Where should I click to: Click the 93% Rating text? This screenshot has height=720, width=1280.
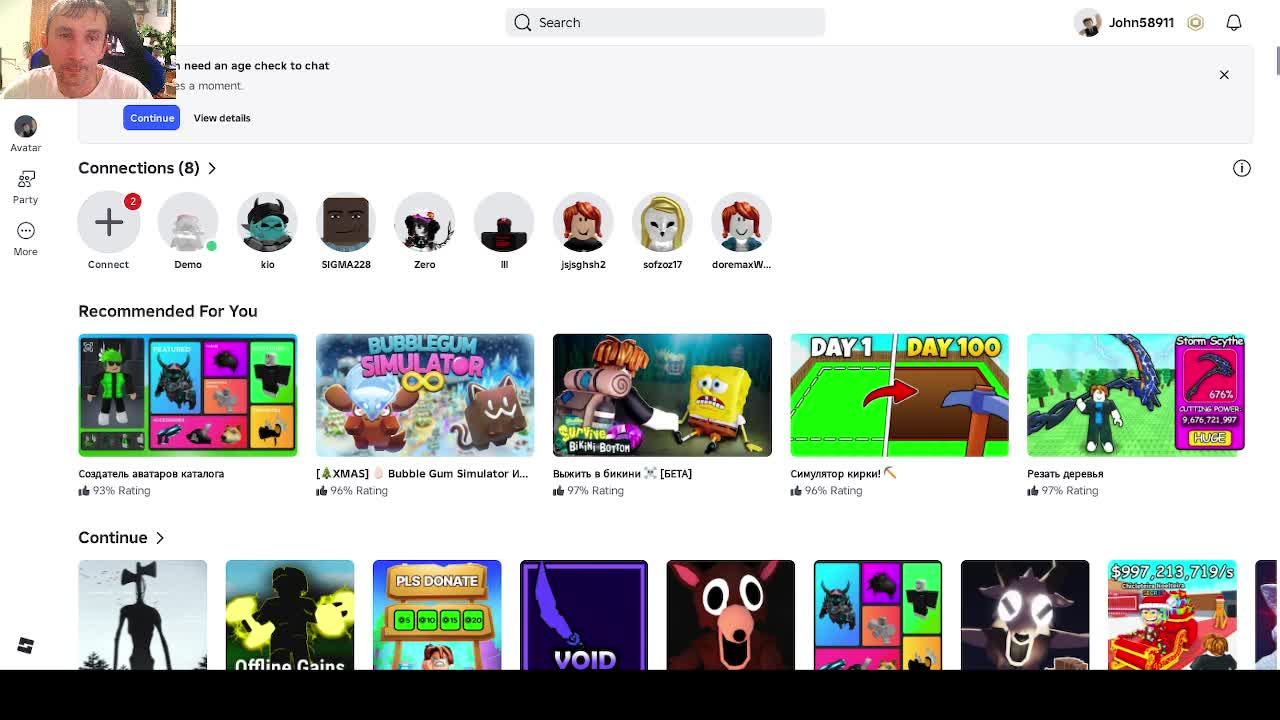pos(121,491)
